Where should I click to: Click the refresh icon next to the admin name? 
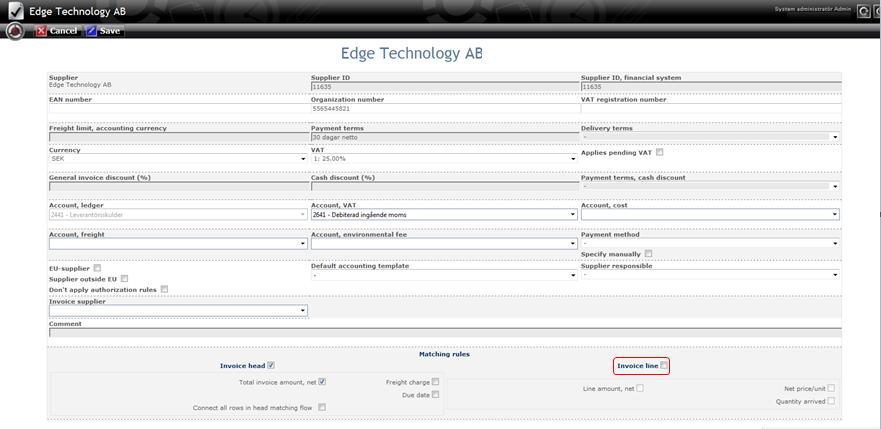click(x=863, y=11)
